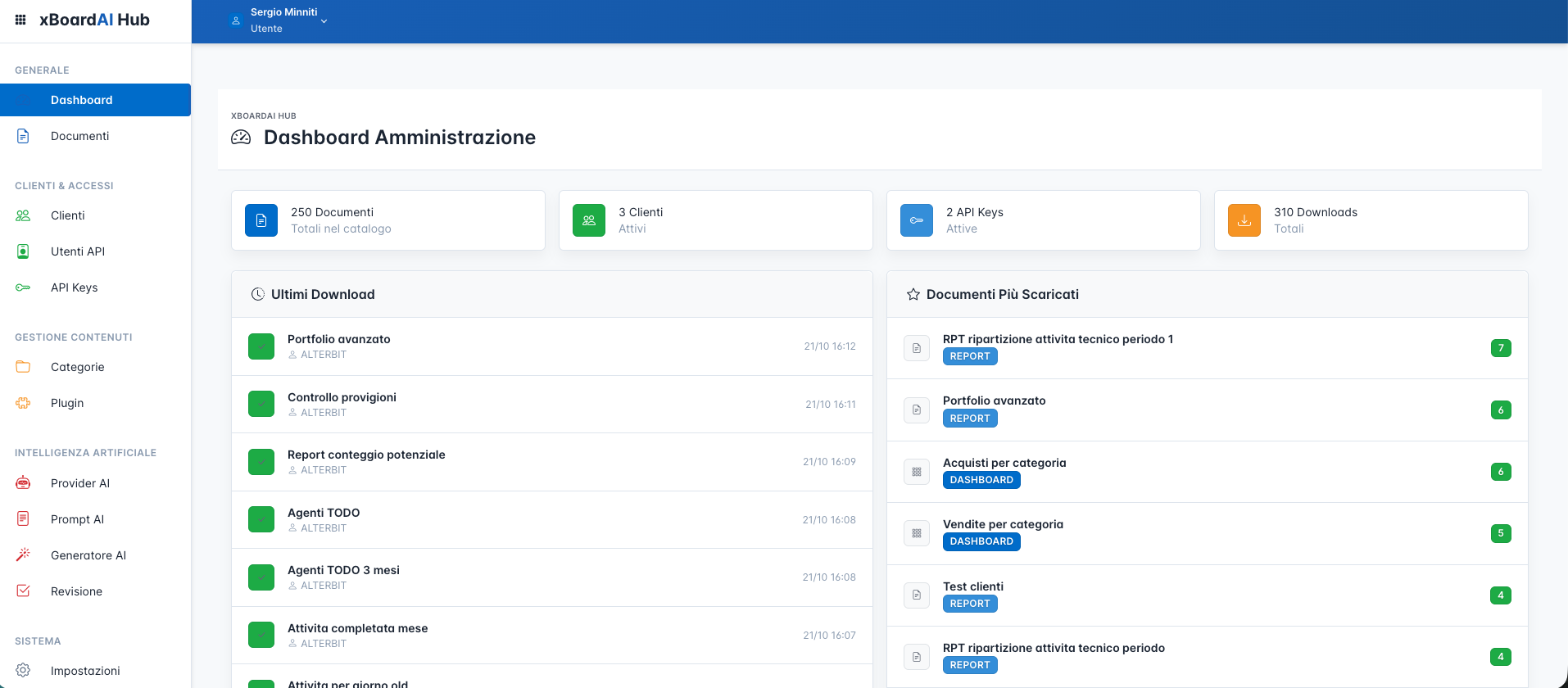1568x688 pixels.
Task: Click the Plugin puzzle icon
Action: pos(23,403)
